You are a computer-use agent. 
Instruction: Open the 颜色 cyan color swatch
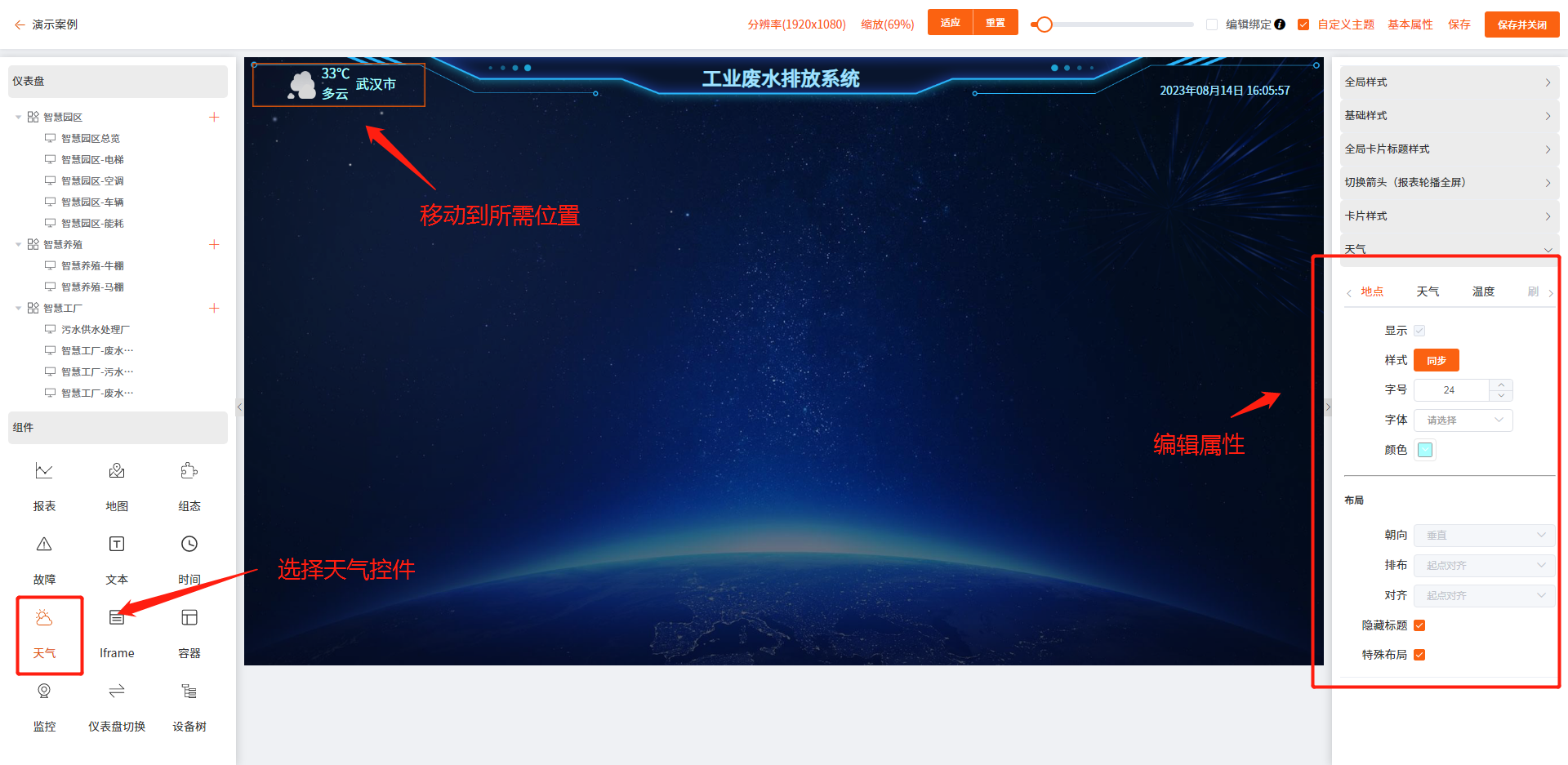[1425, 450]
